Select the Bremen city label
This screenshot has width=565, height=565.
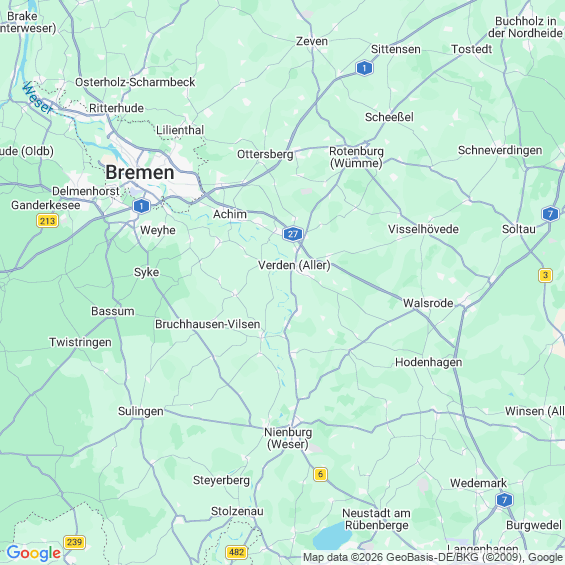(140, 172)
